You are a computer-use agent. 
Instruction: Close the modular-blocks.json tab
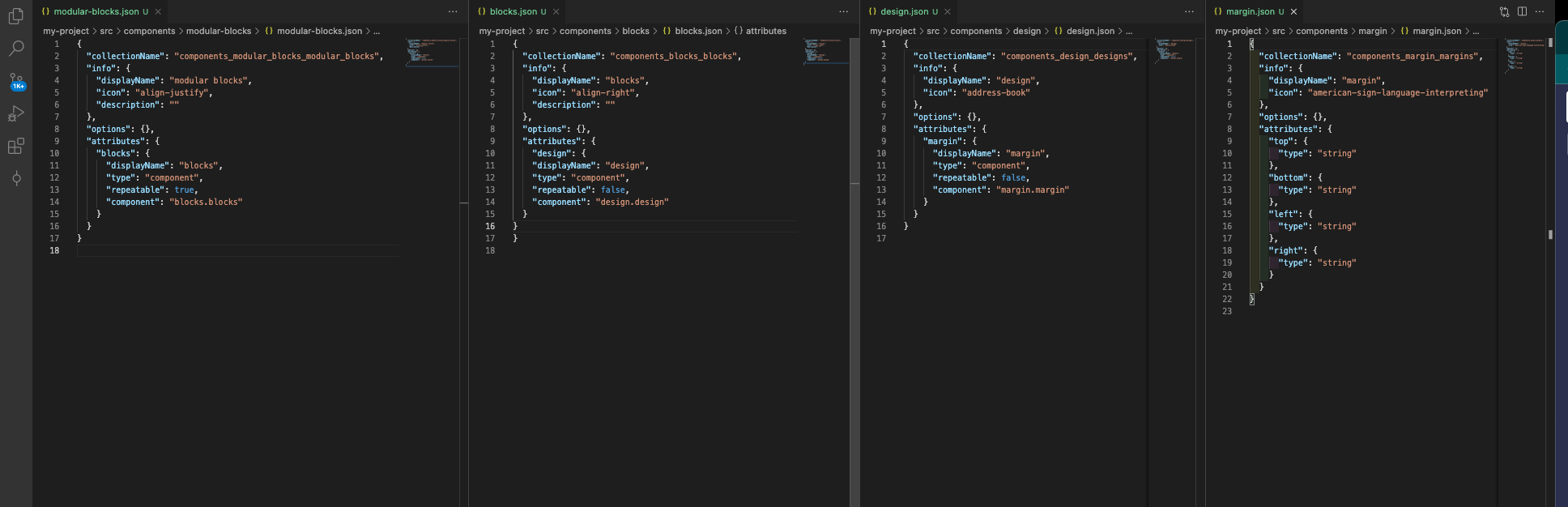158,11
